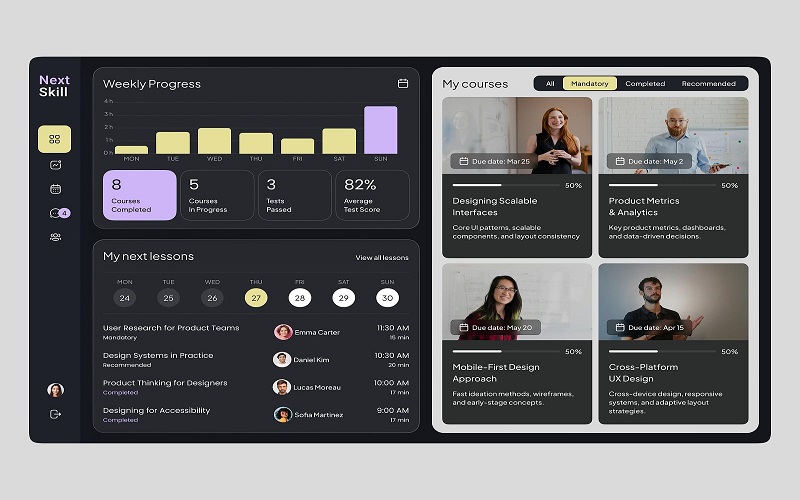Open the 8 Courses Completed card

point(140,195)
